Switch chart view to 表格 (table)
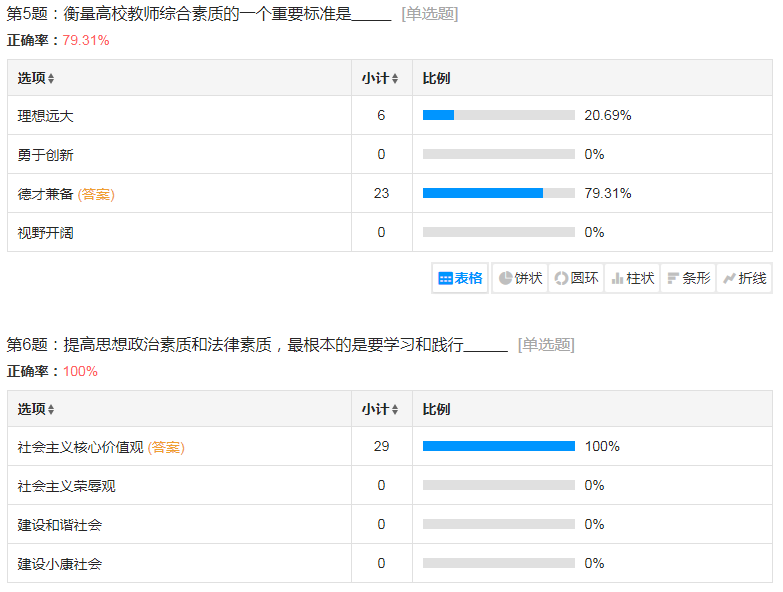The height and width of the screenshot is (592, 783). click(x=460, y=278)
